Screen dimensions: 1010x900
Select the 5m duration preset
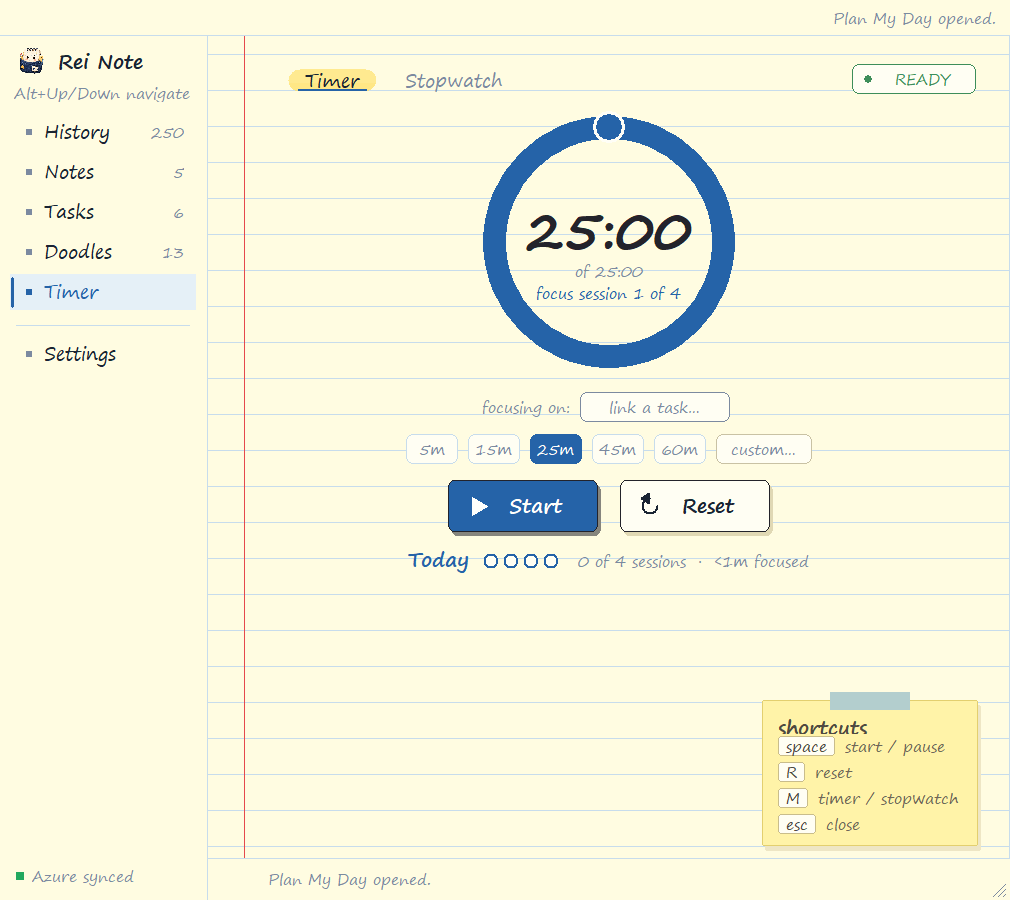(x=432, y=450)
